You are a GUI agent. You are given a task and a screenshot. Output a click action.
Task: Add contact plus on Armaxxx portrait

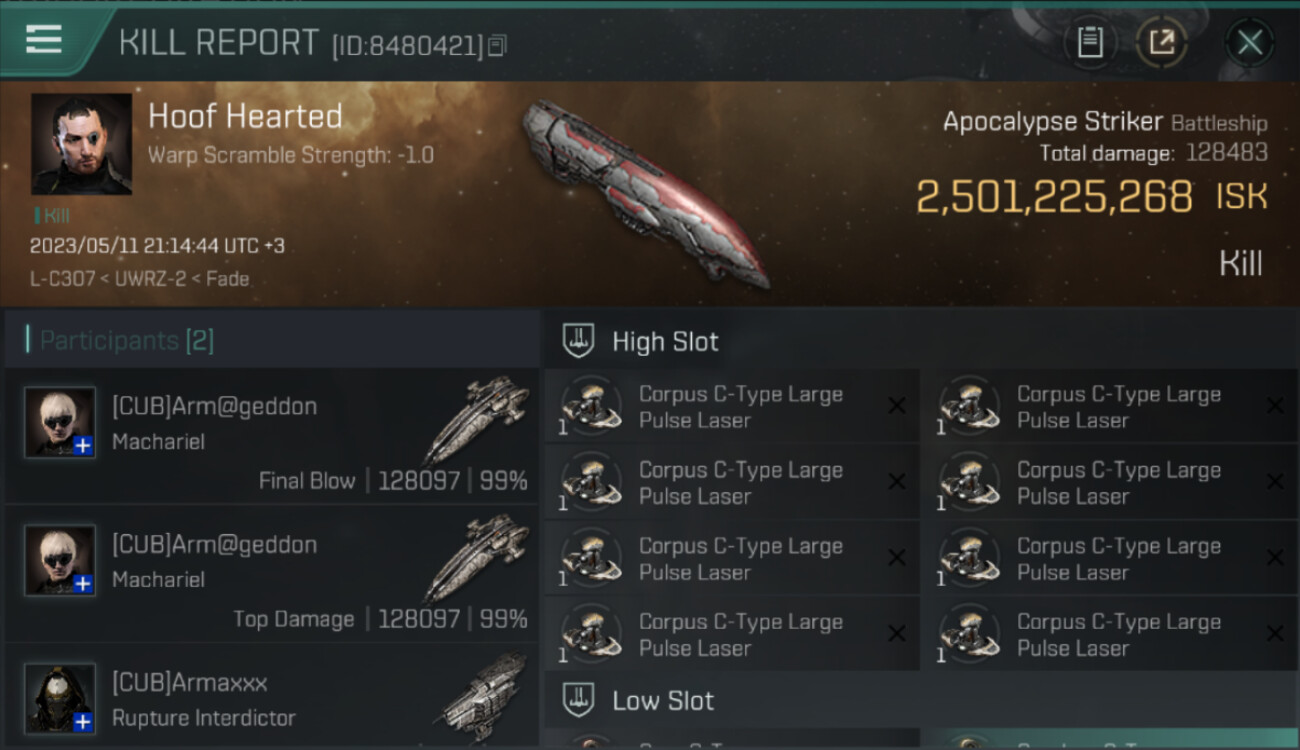83,721
